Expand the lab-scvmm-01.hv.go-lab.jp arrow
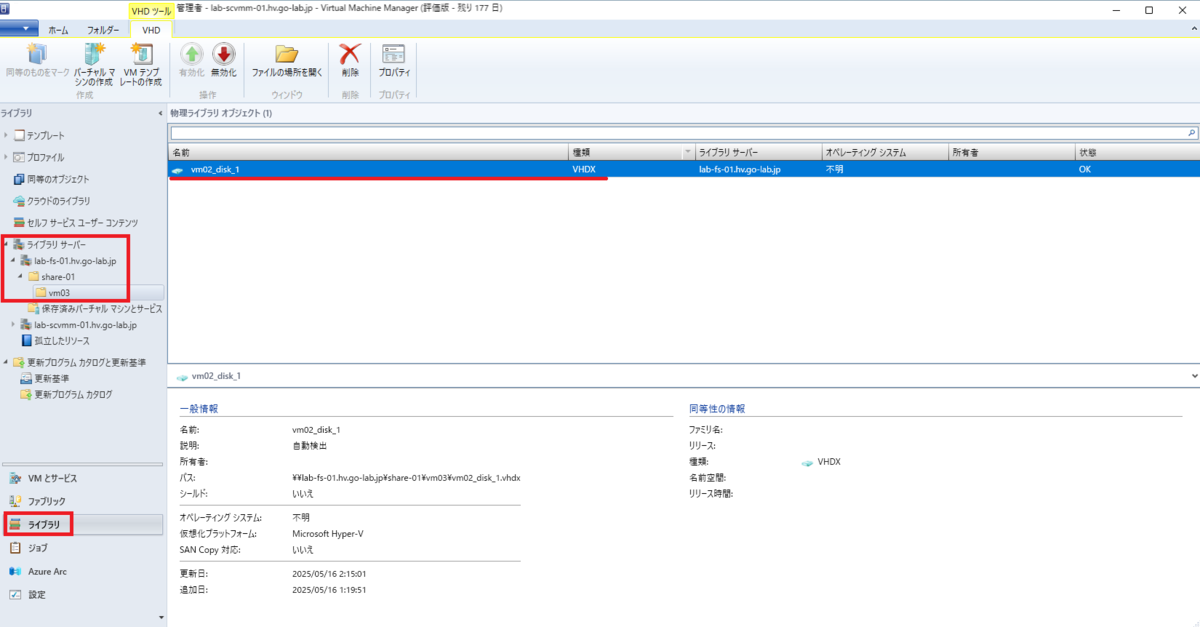 (x=13, y=325)
